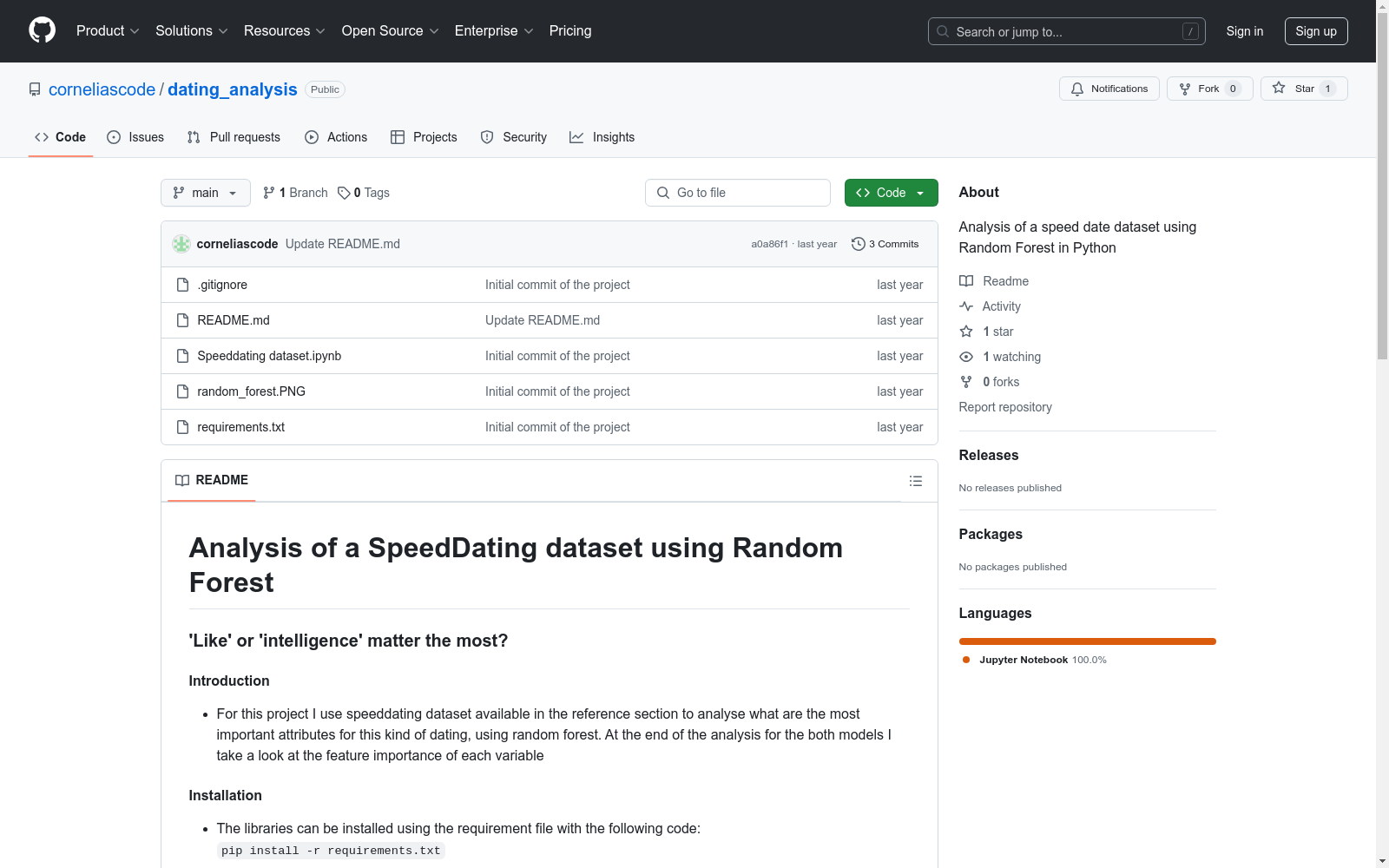The width and height of the screenshot is (1389, 868).
Task: Click the 'Update README.md' commit message in header
Action: 343,244
